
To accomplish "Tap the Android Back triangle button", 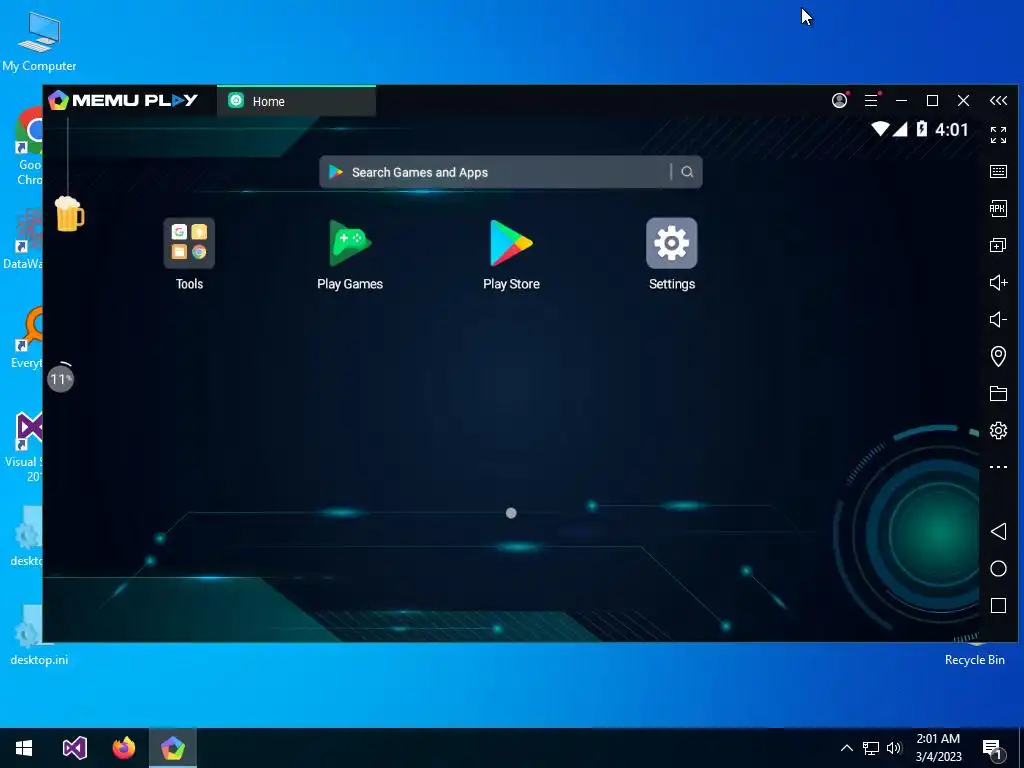I will 998,531.
